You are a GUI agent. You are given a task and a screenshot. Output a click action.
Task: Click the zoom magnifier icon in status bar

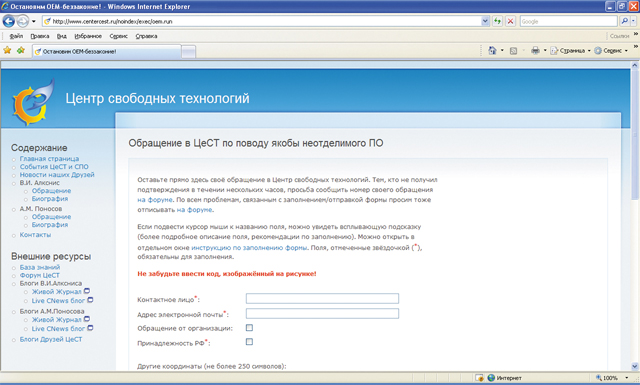[x=598, y=378]
